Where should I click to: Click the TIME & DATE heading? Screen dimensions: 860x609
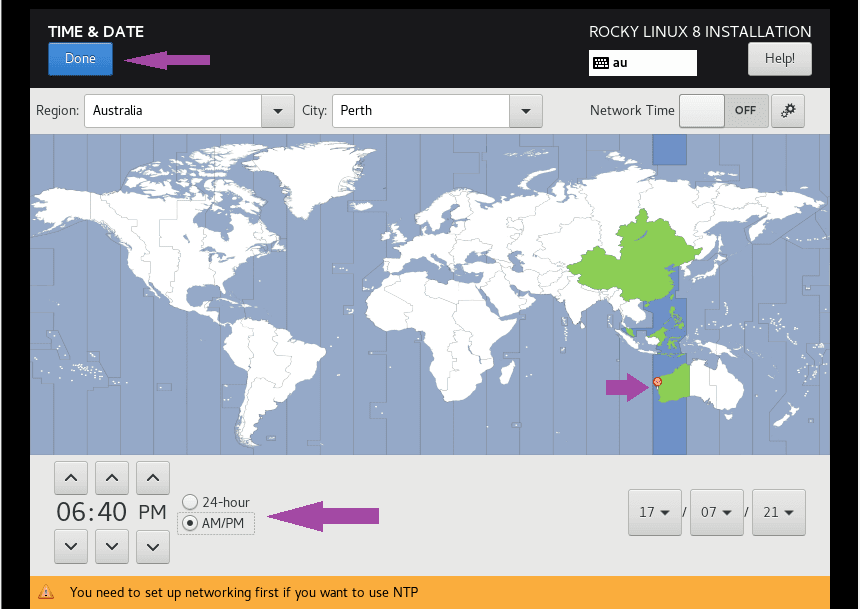pos(96,32)
